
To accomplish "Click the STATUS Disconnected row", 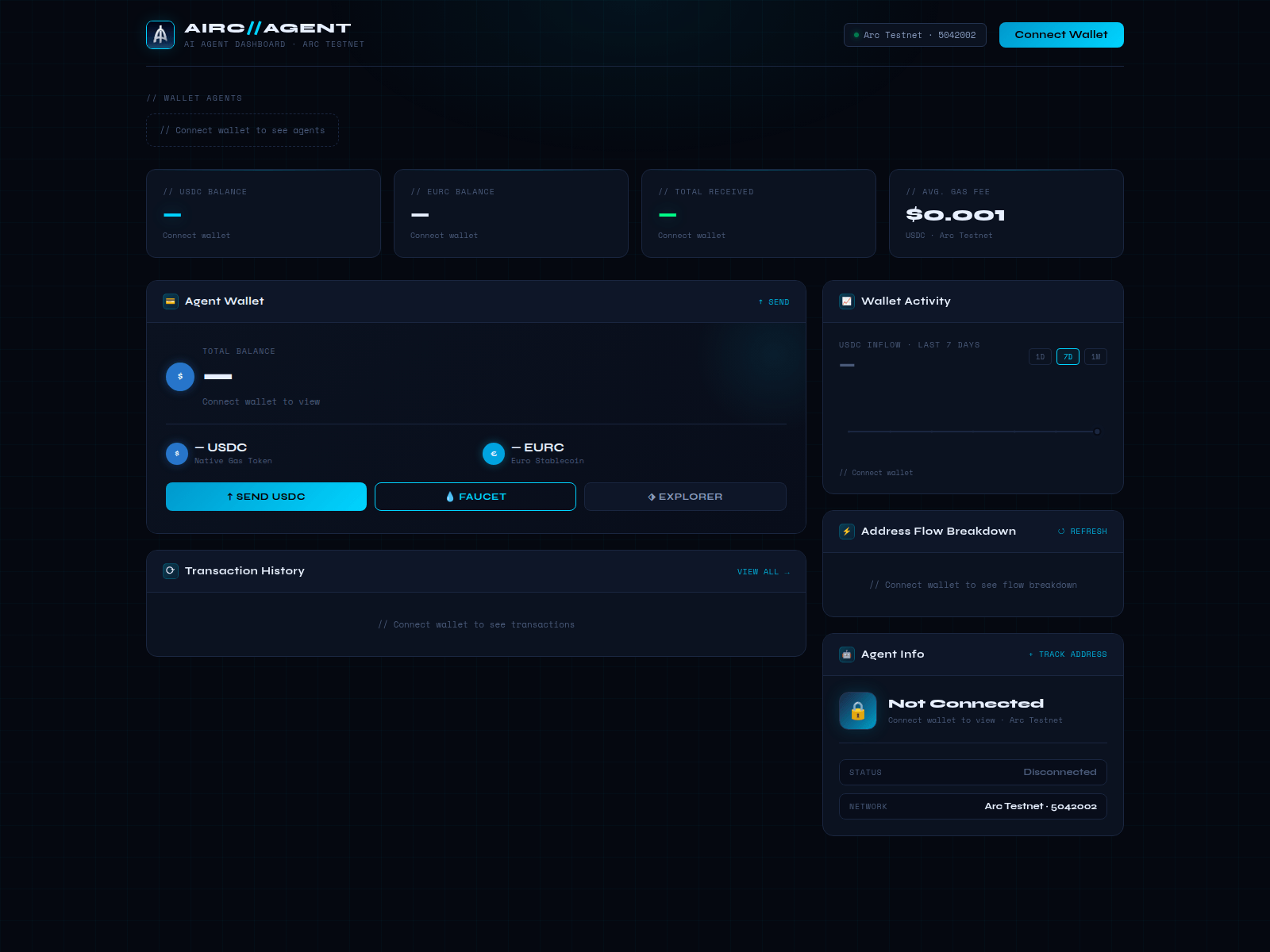I will [x=973, y=772].
